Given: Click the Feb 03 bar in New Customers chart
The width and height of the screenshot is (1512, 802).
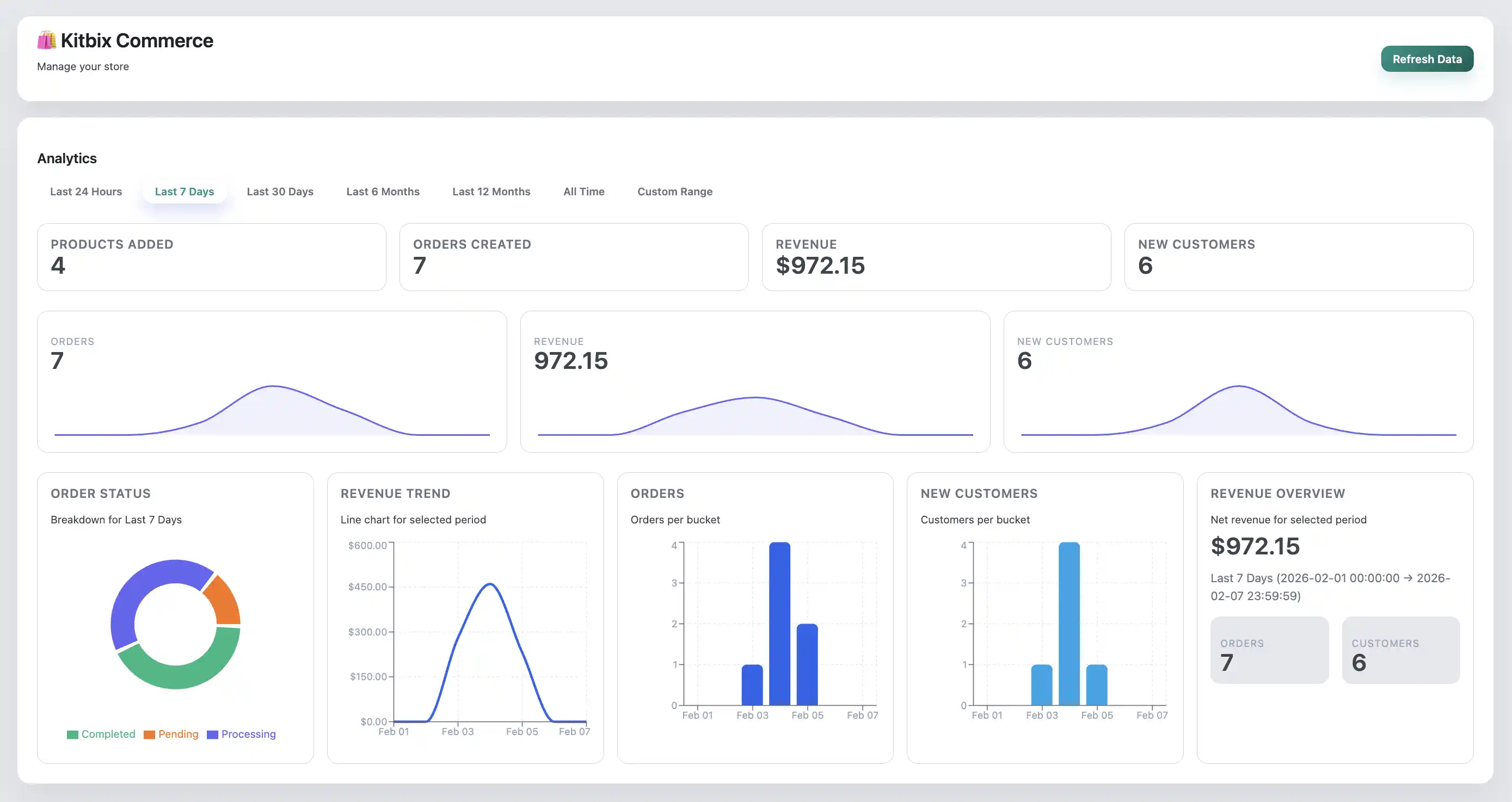Looking at the screenshot, I should coord(1041,683).
